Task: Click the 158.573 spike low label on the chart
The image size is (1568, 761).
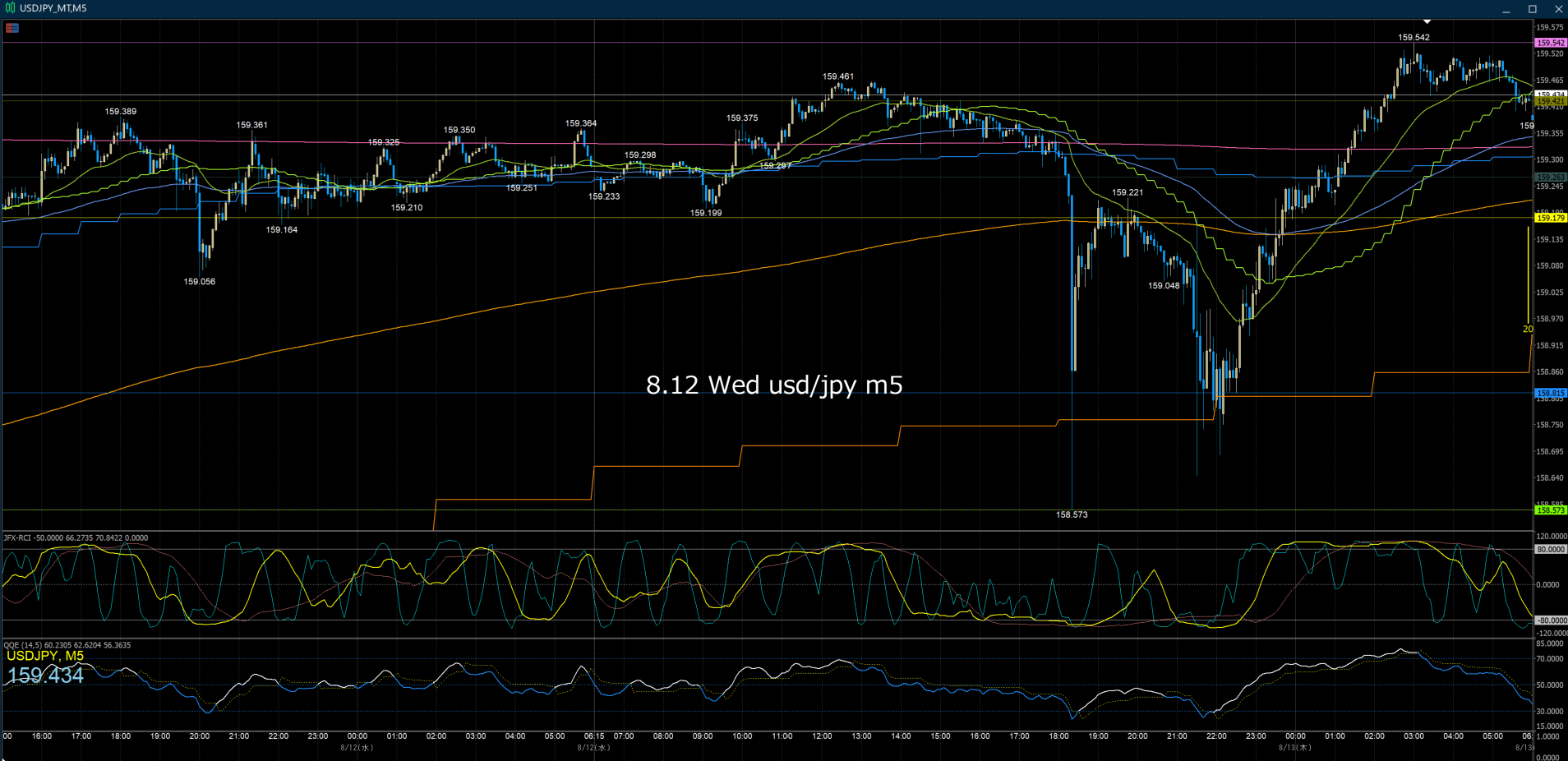Action: 1072,514
